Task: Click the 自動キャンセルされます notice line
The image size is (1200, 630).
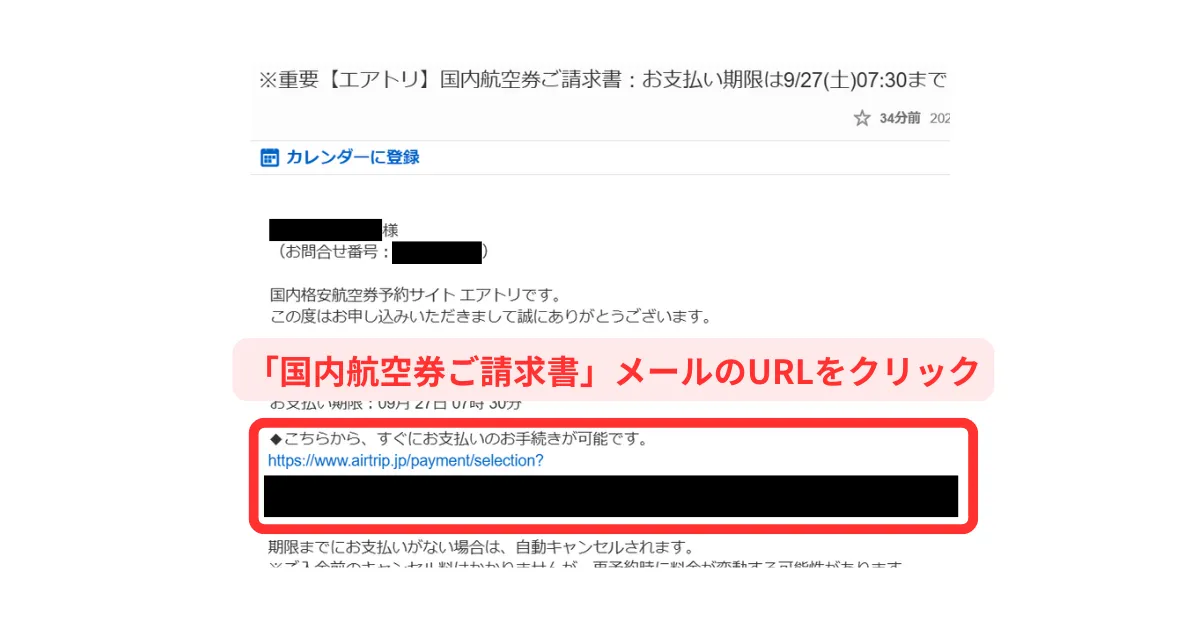Action: click(x=481, y=548)
